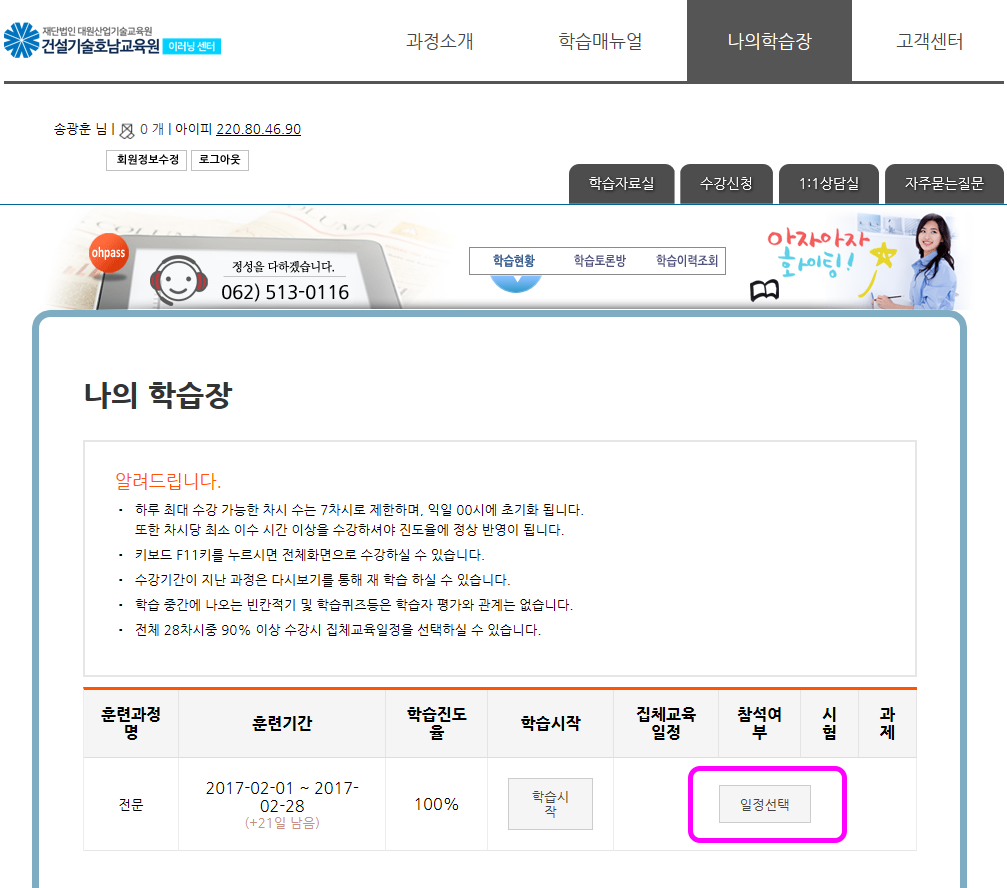Click the ohpass orange badge icon
This screenshot has width=1007, height=888.
pos(108,252)
